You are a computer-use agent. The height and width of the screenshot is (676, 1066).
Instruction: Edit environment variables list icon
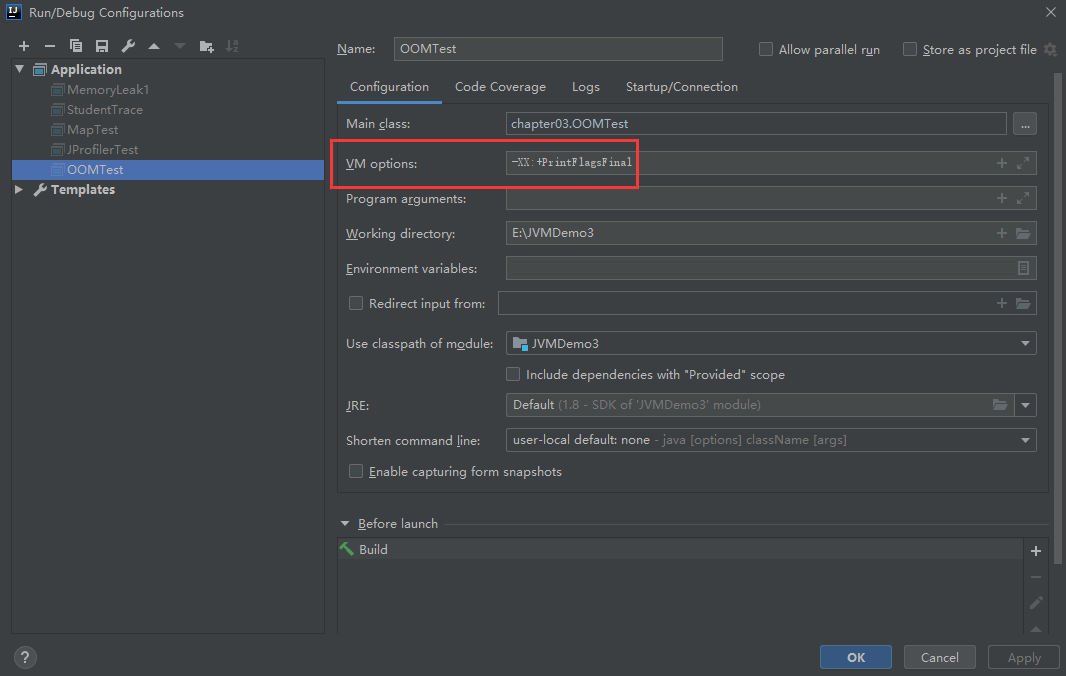(x=1023, y=268)
